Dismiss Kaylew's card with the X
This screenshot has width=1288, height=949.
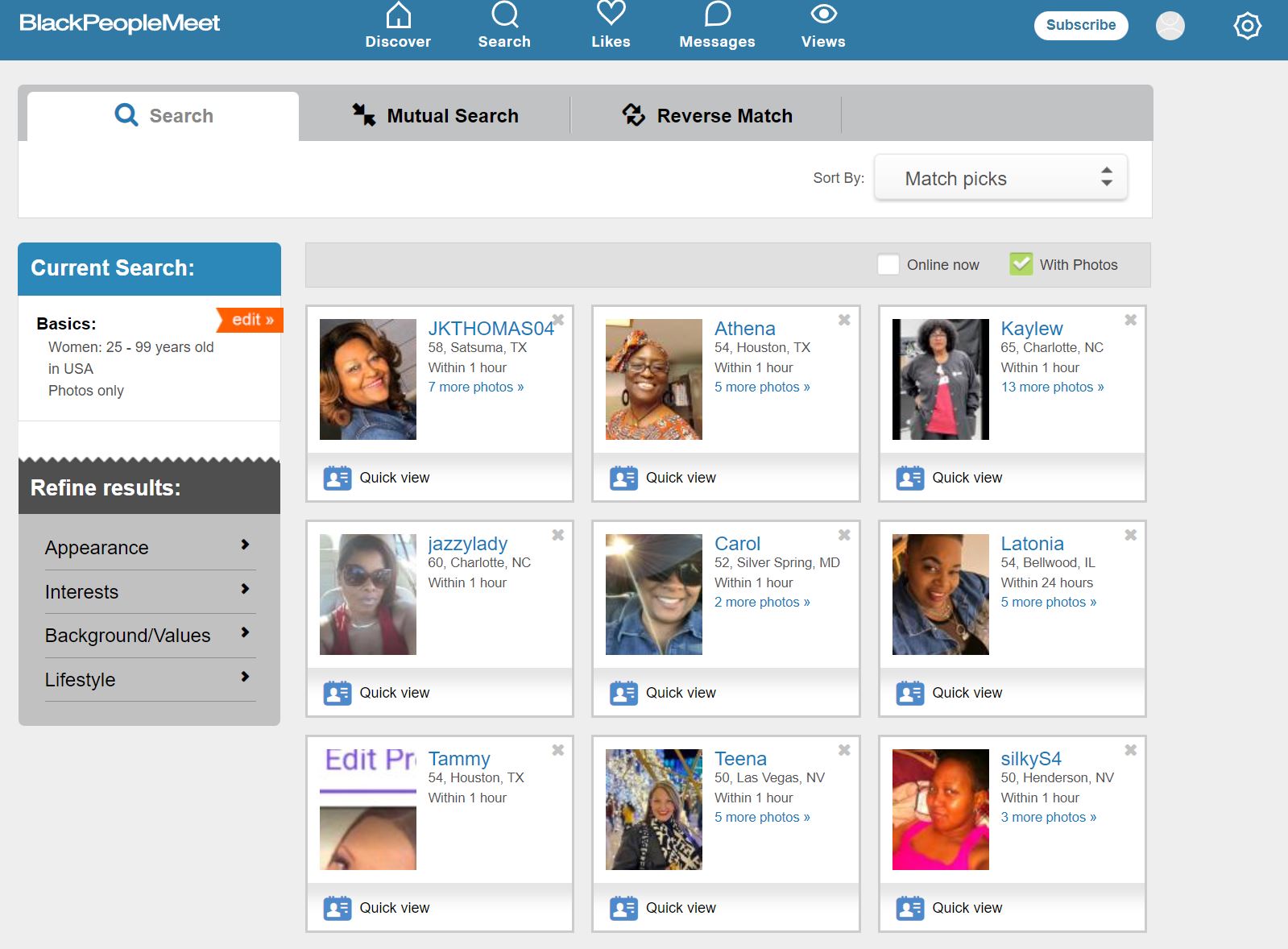coord(1131,320)
